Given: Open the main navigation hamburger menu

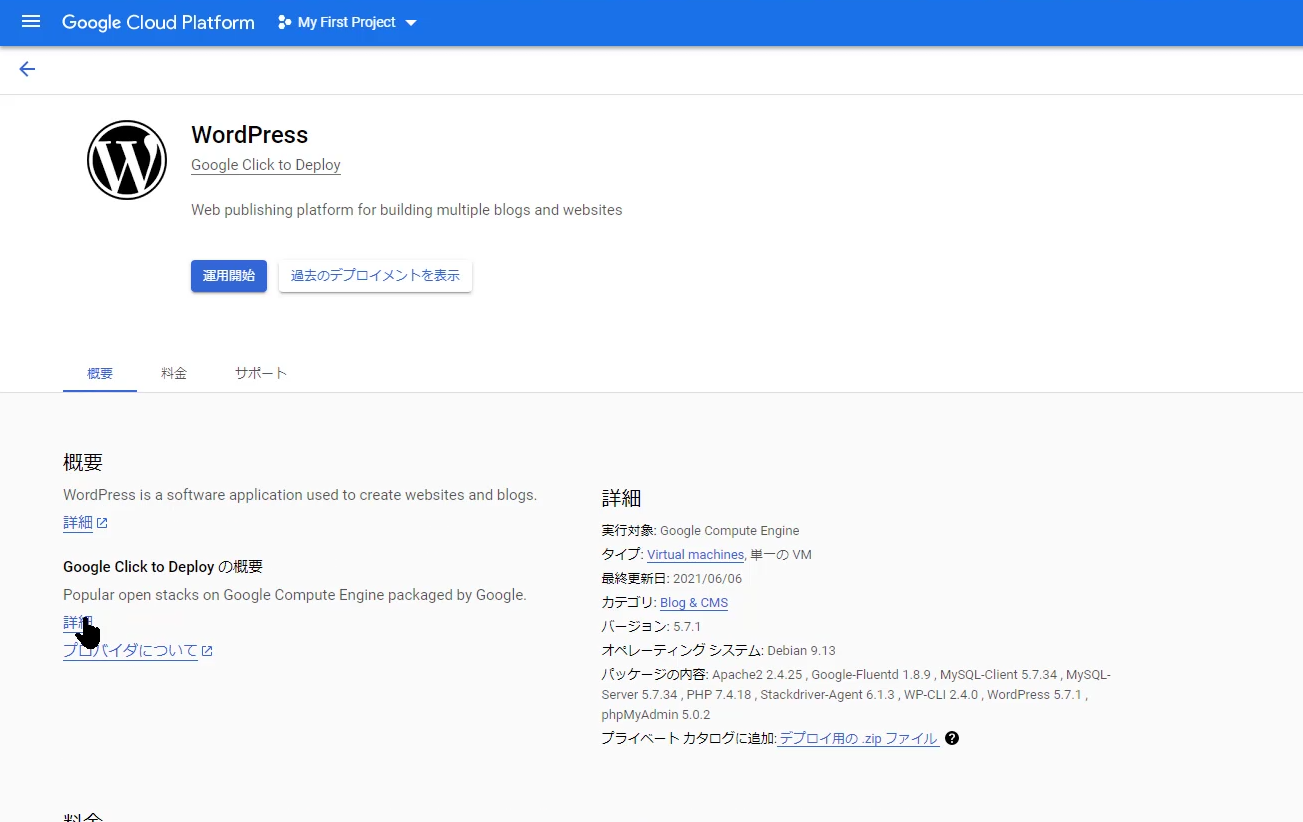Looking at the screenshot, I should 31,22.
